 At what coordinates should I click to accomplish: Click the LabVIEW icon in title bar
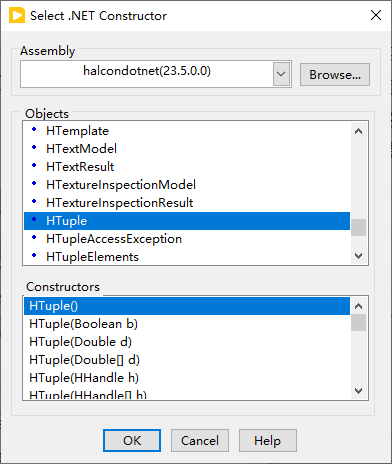17,16
